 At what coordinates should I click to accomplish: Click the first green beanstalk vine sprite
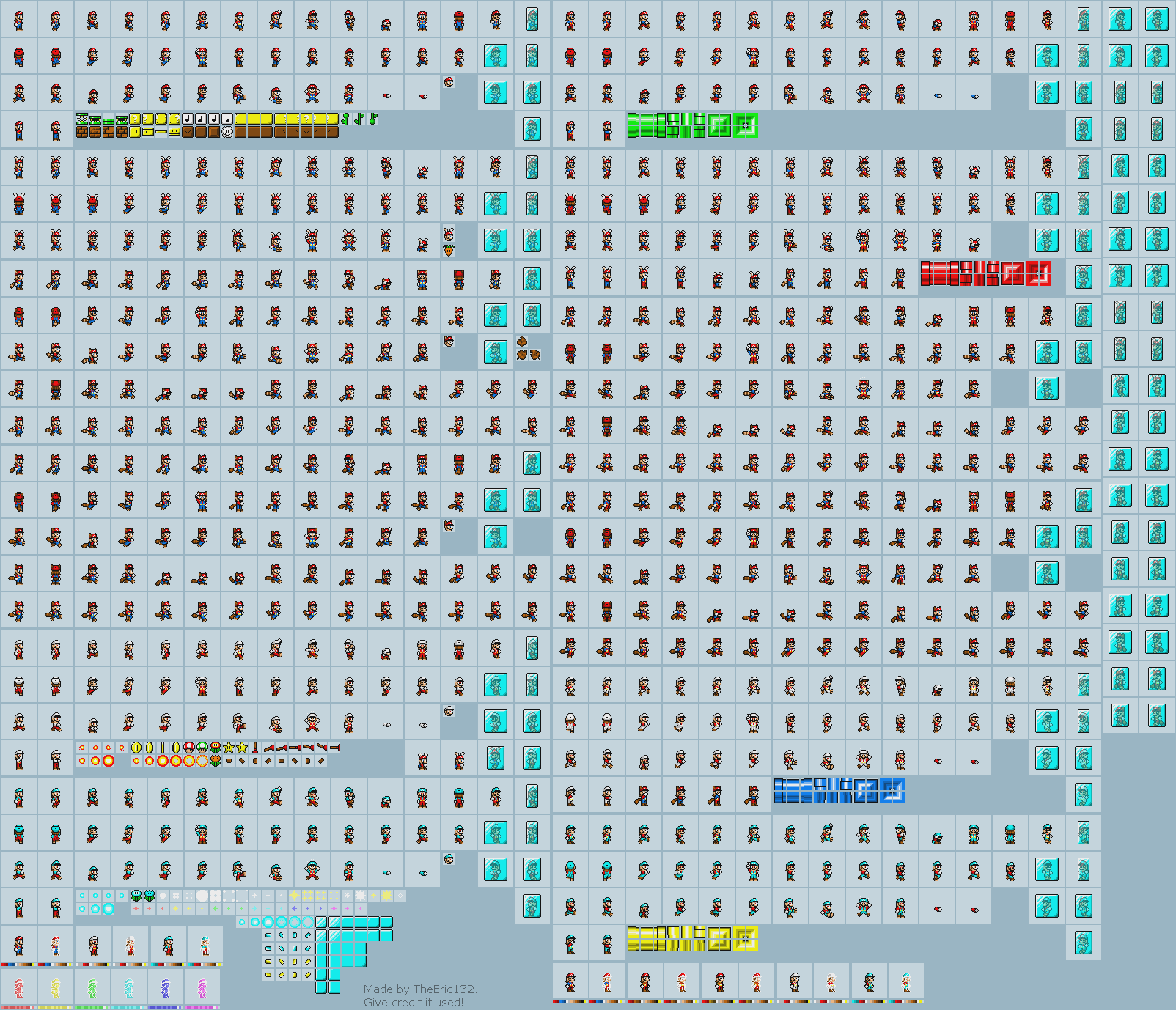345,119
